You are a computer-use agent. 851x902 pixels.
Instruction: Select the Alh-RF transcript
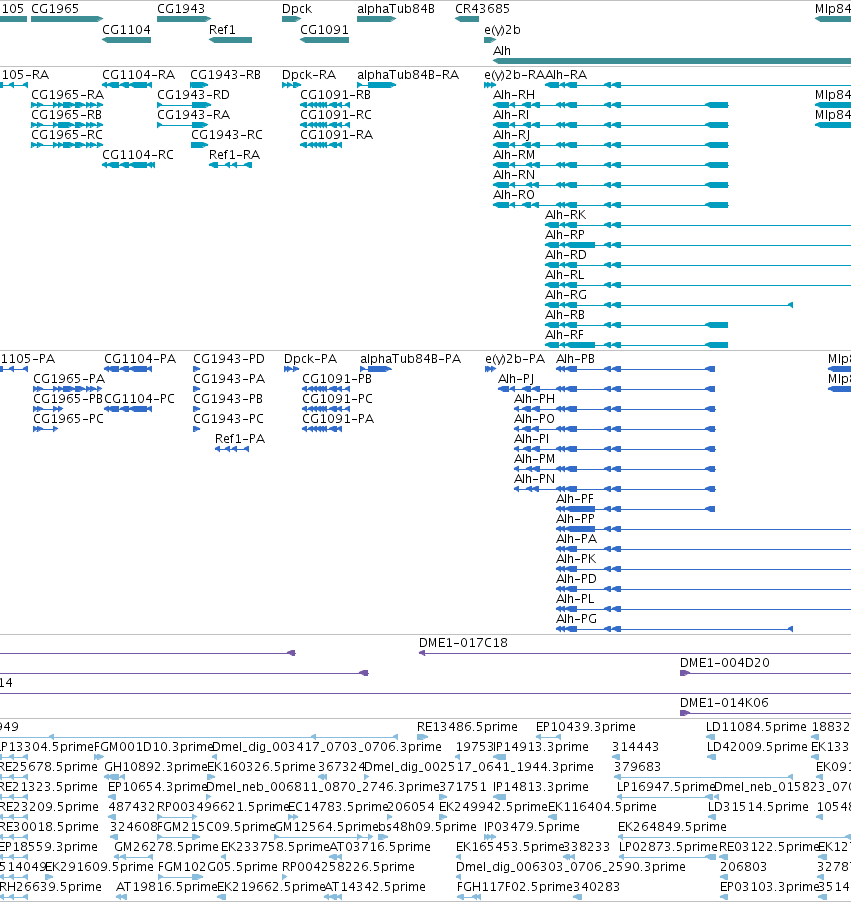(x=637, y=345)
